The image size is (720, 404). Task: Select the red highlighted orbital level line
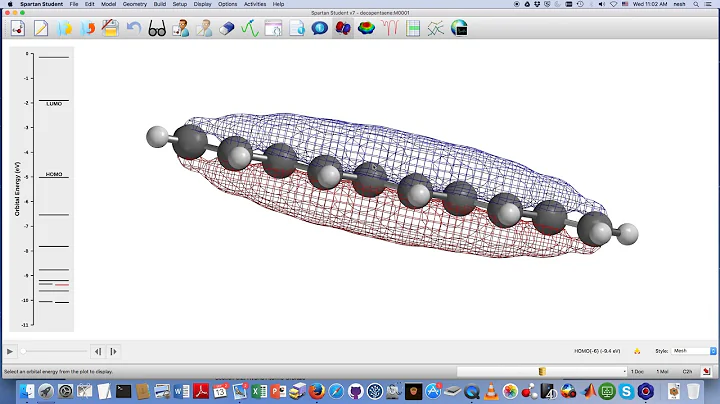pyautogui.click(x=62, y=285)
